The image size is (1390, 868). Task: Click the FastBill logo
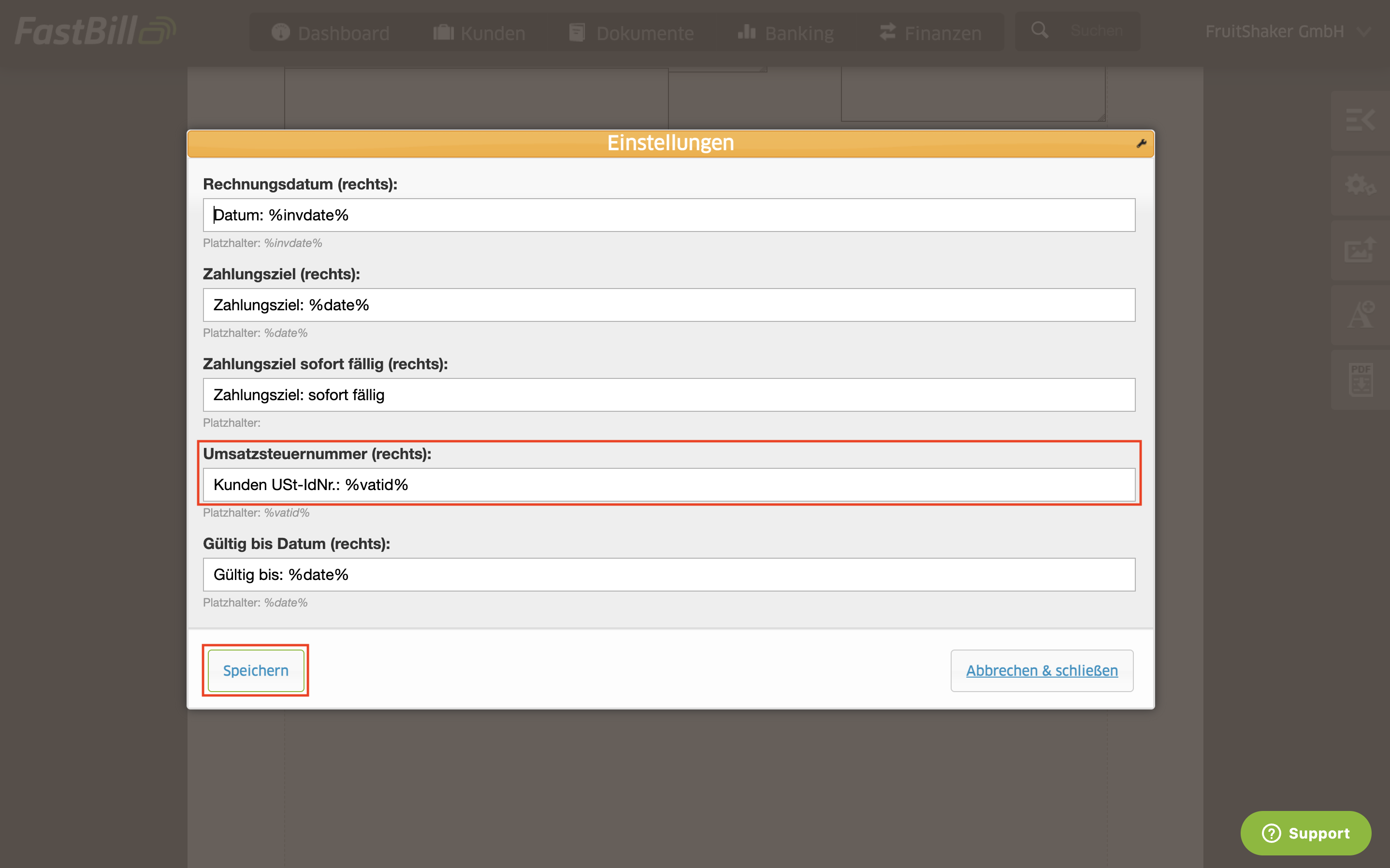click(95, 31)
